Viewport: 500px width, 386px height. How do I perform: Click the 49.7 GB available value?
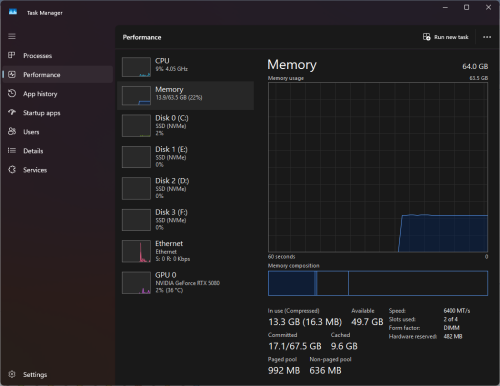[x=367, y=322]
